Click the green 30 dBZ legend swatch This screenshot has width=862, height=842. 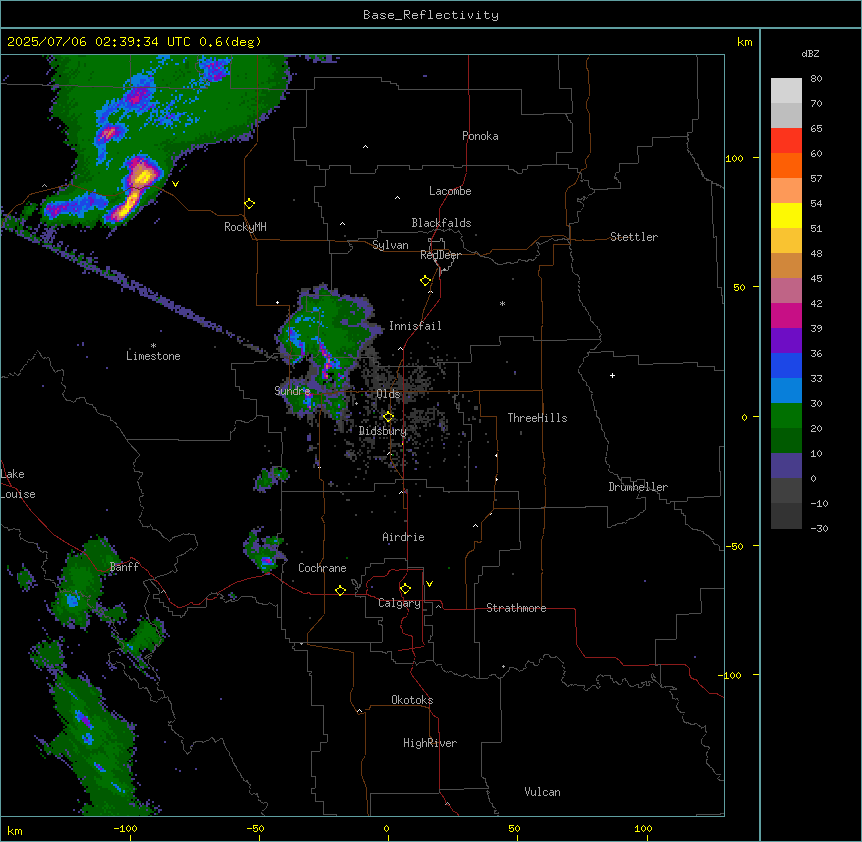click(x=786, y=416)
